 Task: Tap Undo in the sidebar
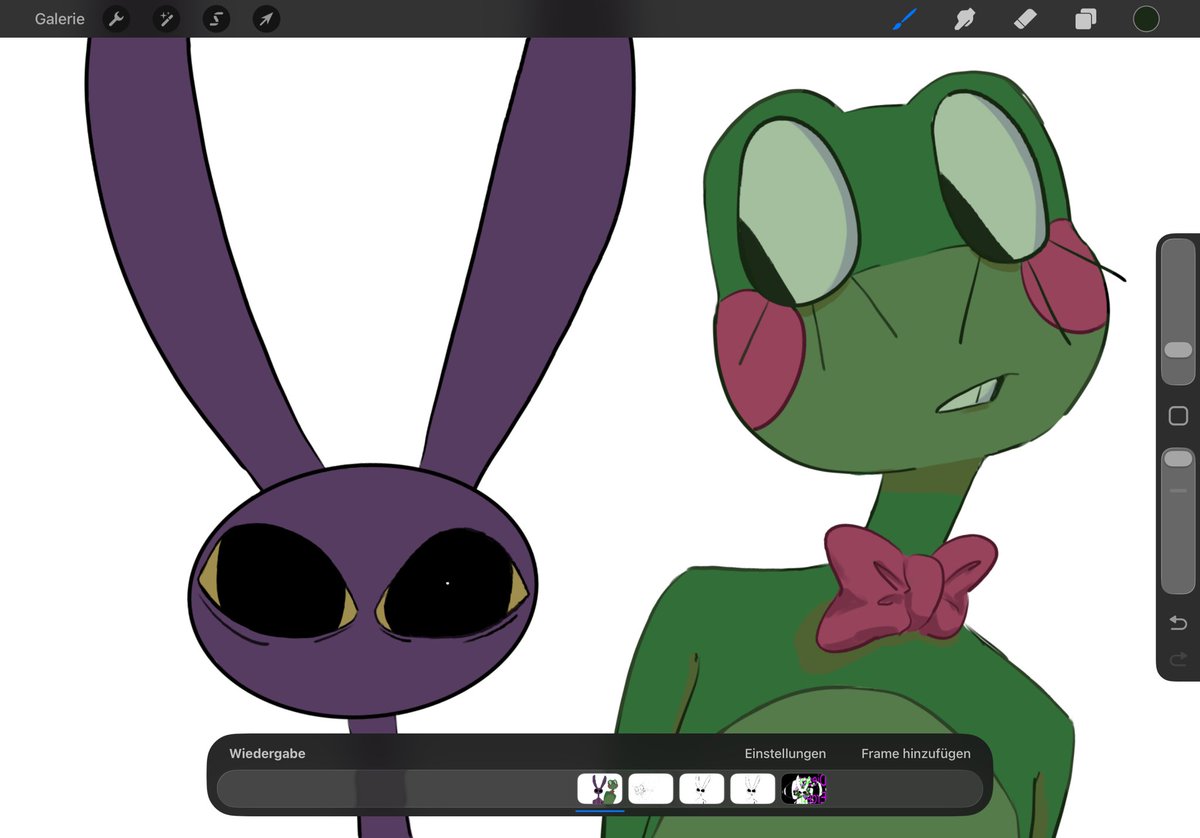[1176, 622]
